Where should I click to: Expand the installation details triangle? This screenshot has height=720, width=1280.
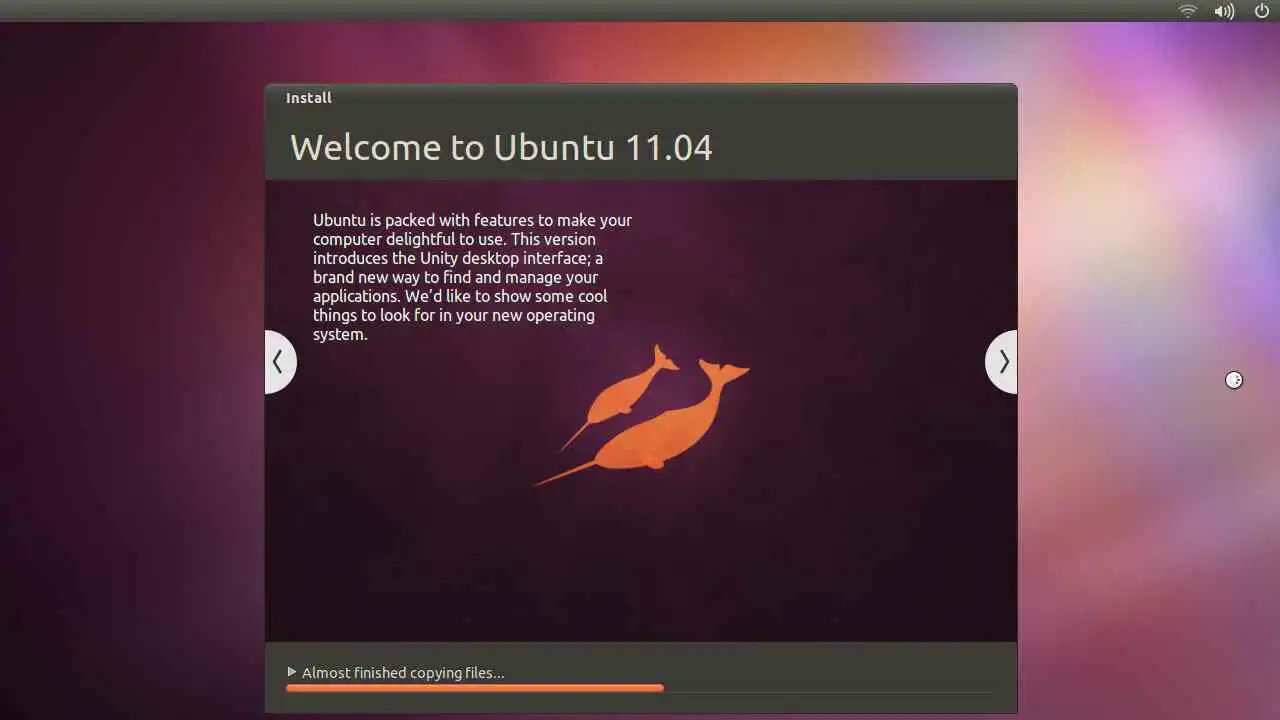tap(292, 672)
